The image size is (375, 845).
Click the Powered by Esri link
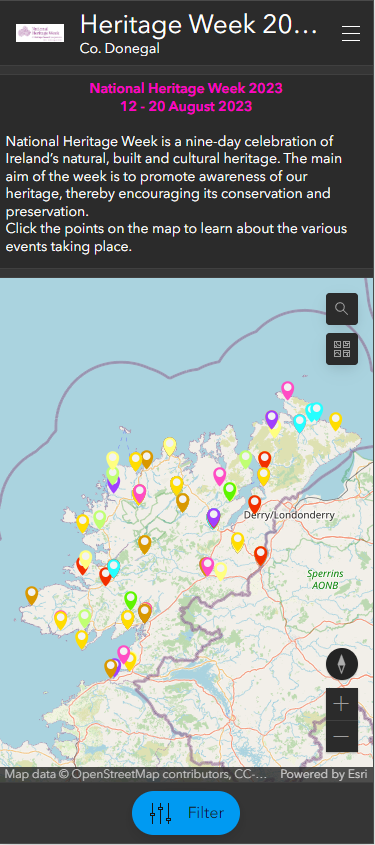(323, 774)
